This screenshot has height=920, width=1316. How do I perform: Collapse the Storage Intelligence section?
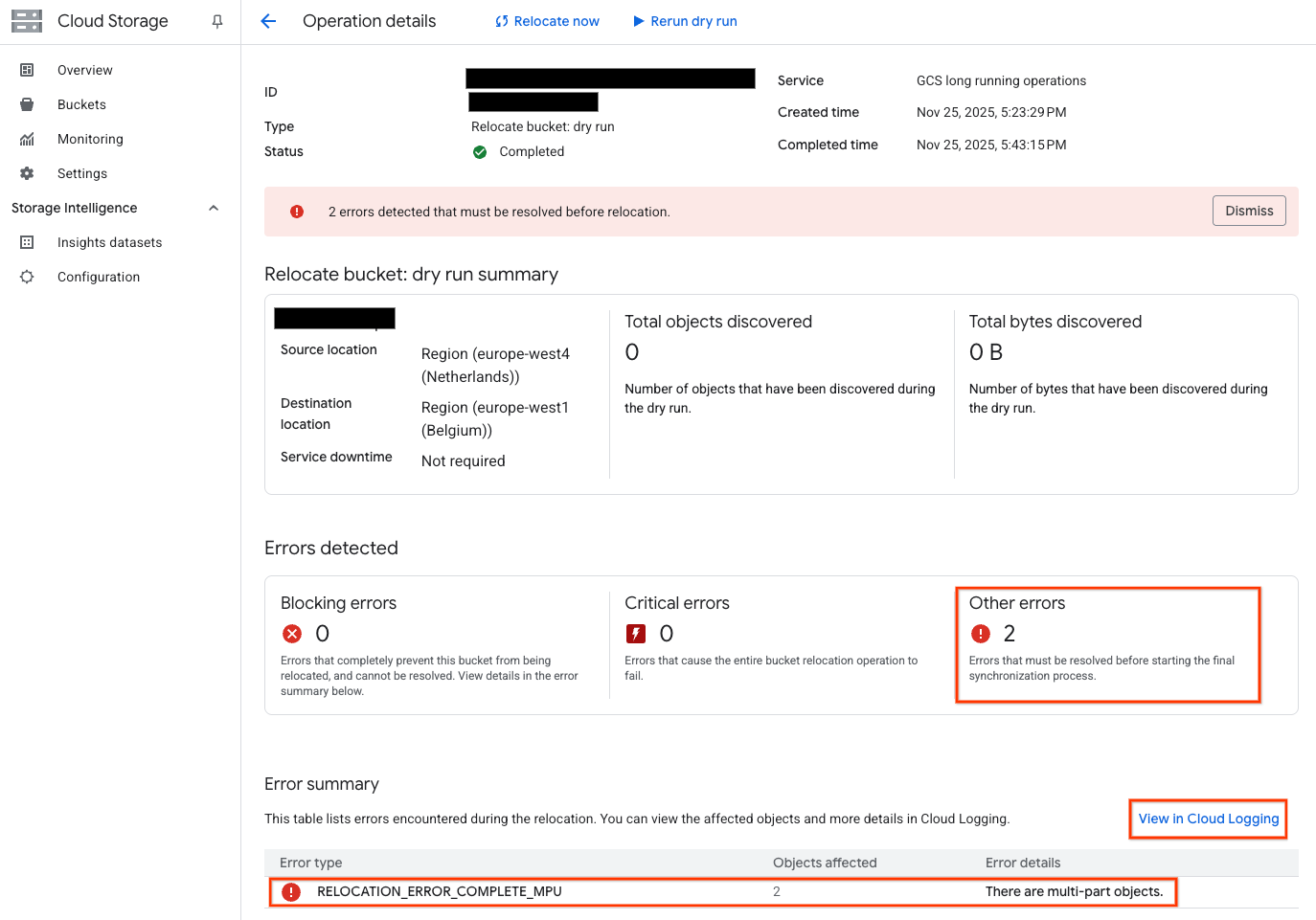(213, 208)
